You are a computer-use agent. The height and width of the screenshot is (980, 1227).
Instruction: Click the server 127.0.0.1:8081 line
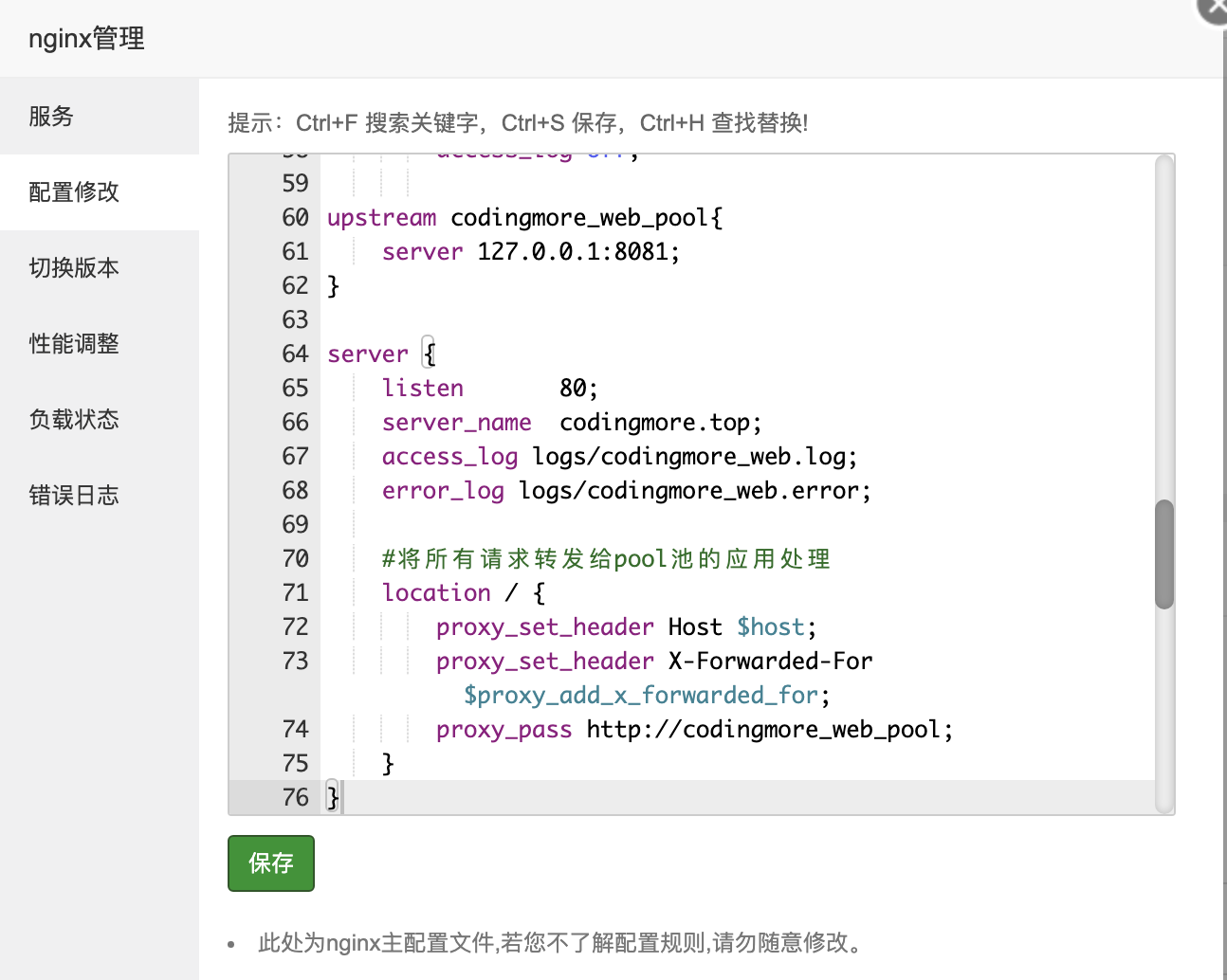pos(530,252)
